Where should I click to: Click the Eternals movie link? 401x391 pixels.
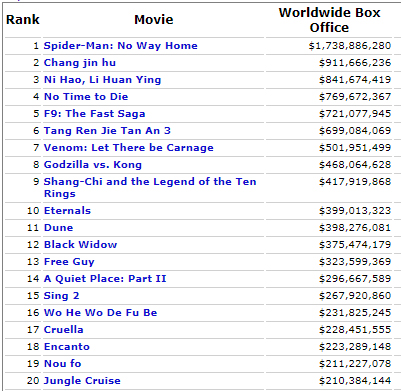(67, 211)
